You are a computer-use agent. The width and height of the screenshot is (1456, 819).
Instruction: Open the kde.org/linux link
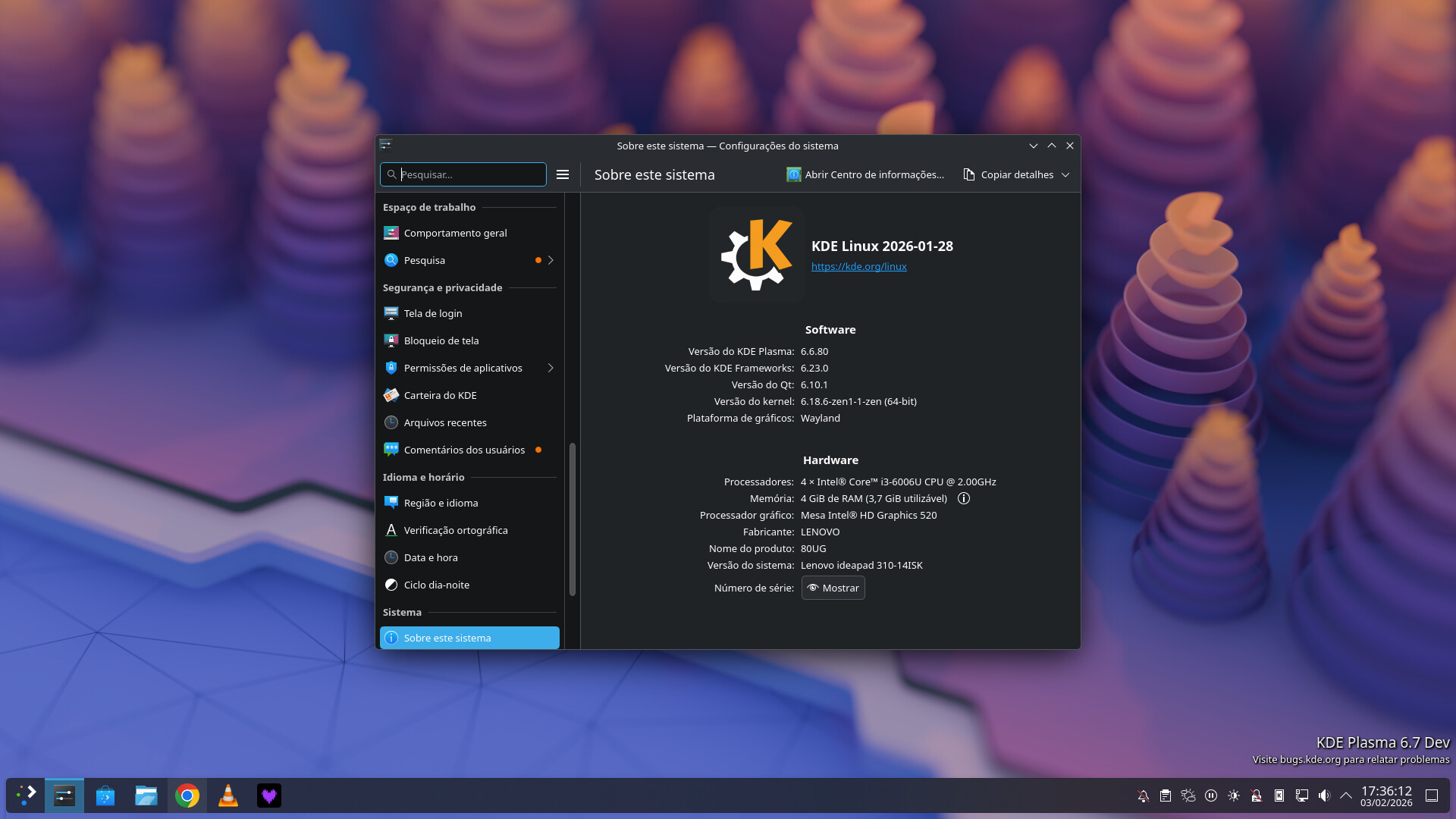tap(858, 266)
